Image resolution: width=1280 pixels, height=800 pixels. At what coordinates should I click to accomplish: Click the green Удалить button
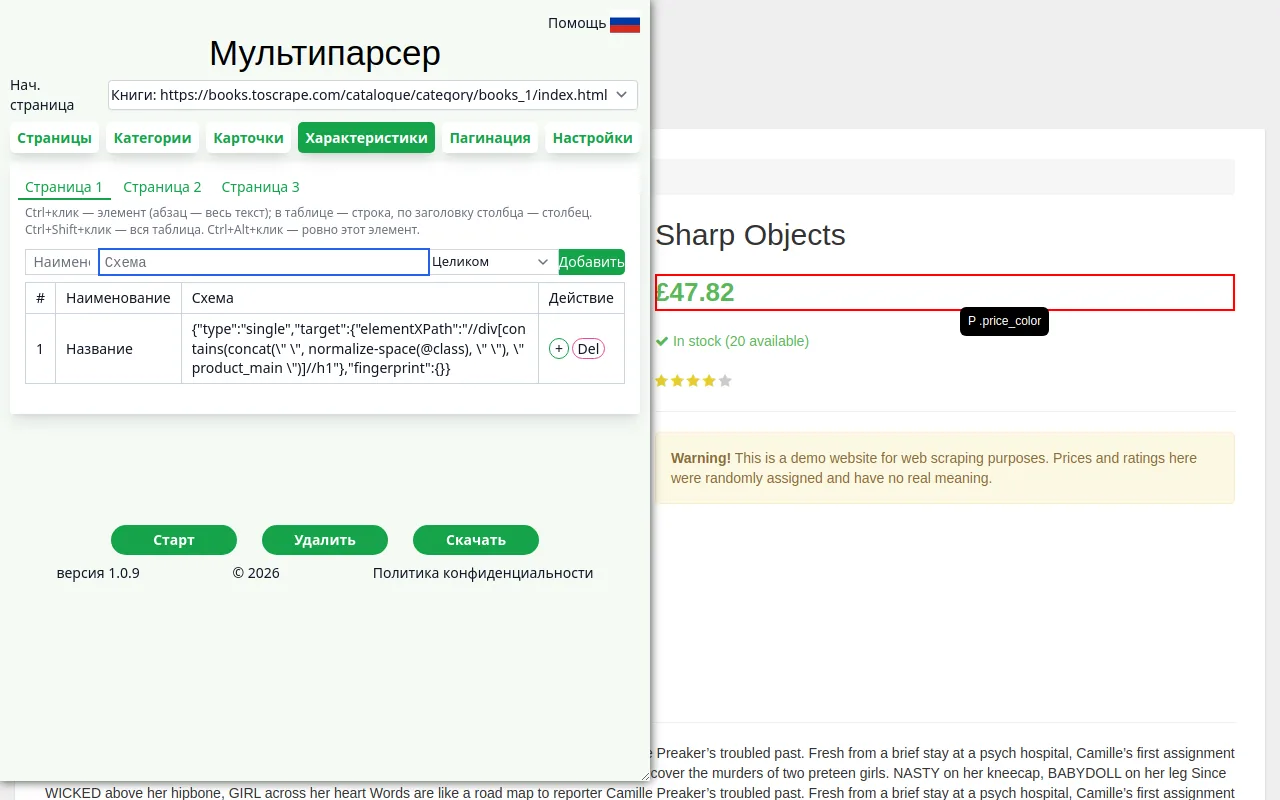(x=325, y=540)
